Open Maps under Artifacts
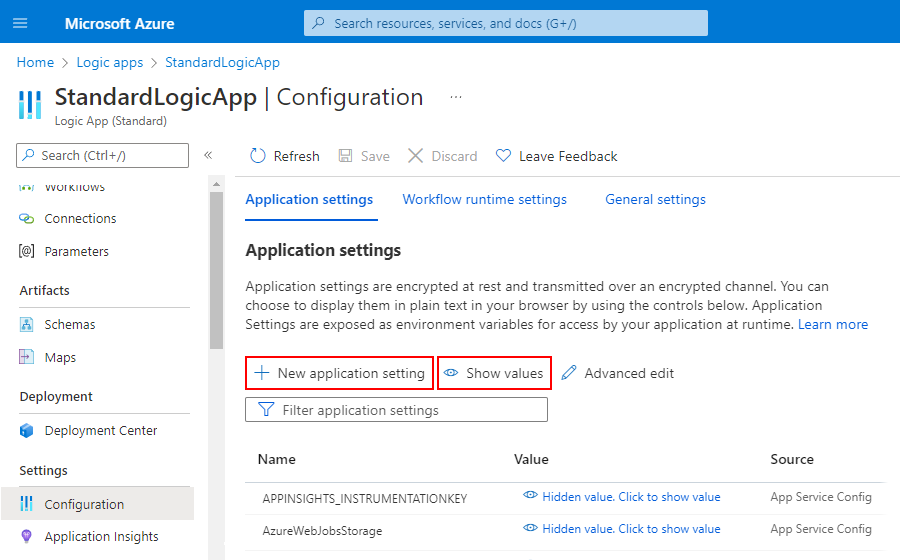 (60, 358)
